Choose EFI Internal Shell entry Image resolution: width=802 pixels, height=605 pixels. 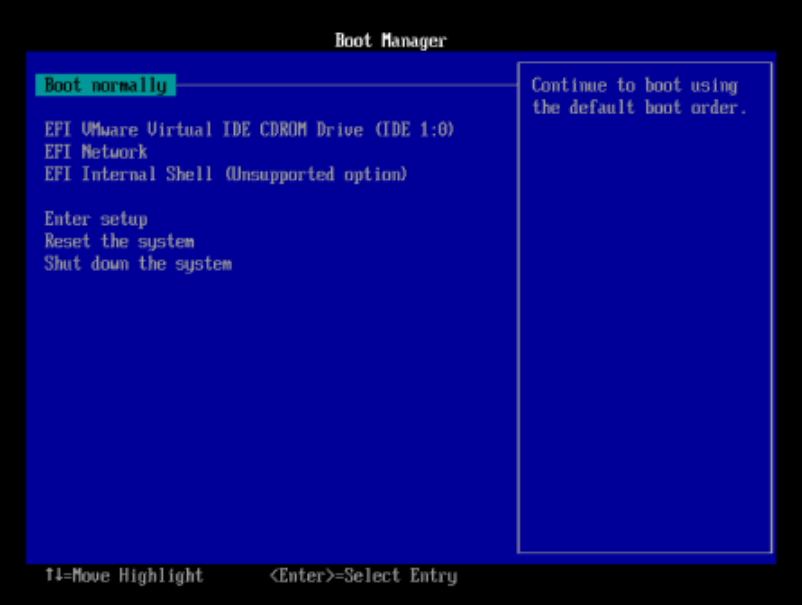226,175
